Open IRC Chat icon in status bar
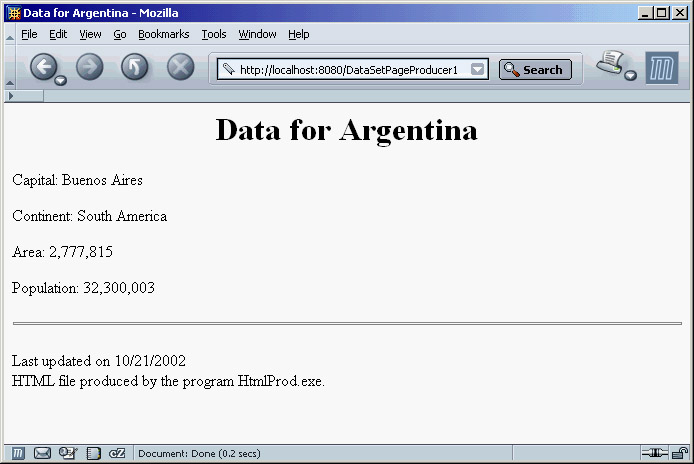Viewport: 694px width, 464px height. (117, 453)
